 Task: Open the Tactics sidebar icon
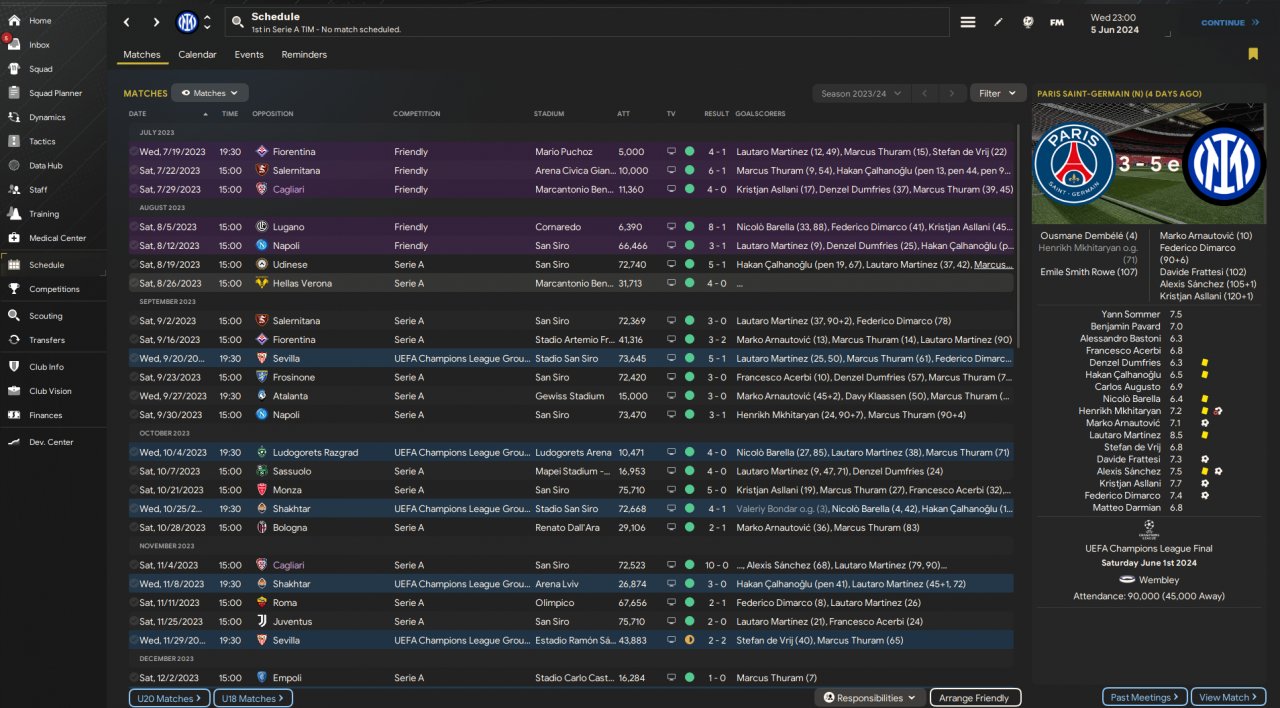pos(14,141)
